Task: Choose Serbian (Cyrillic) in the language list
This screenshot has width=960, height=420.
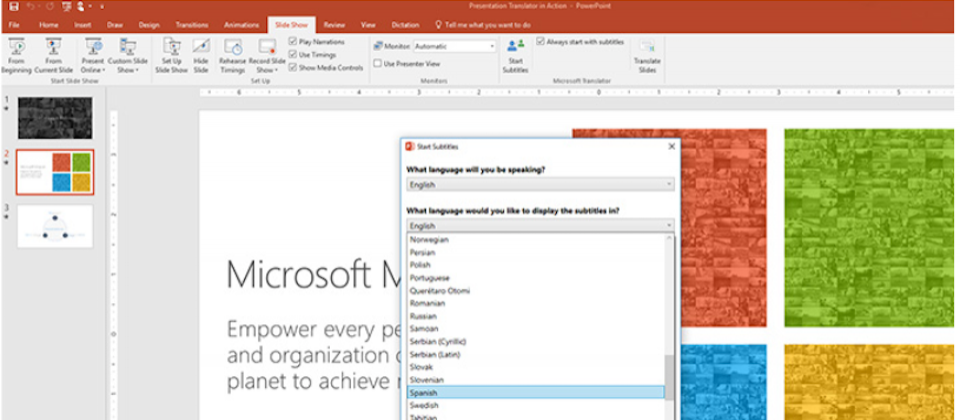Action: [536, 342]
